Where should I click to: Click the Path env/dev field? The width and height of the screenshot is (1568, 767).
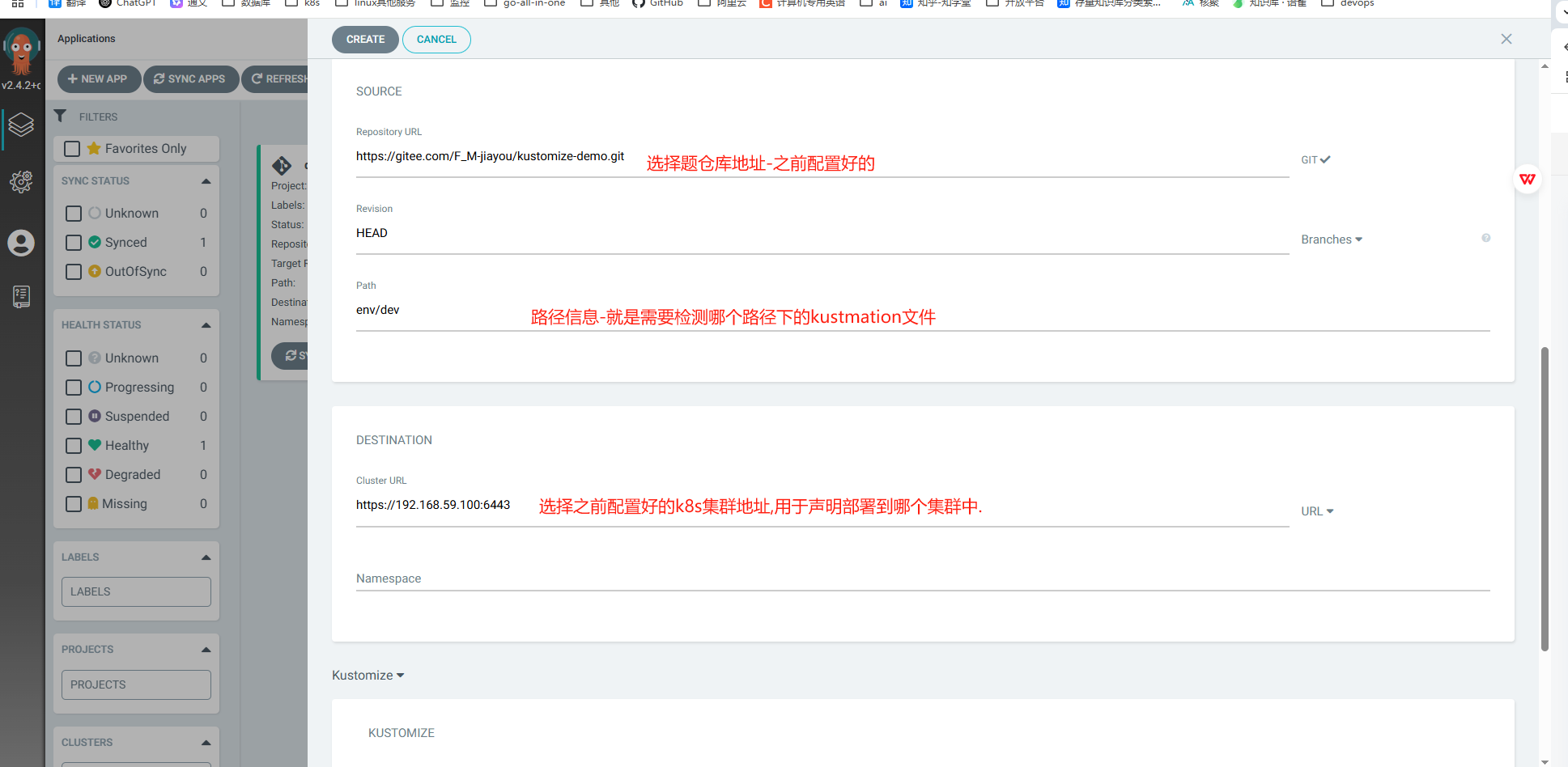[x=923, y=311]
